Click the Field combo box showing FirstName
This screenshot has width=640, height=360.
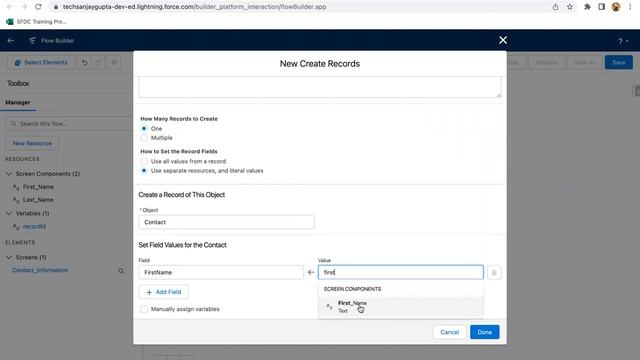point(221,272)
